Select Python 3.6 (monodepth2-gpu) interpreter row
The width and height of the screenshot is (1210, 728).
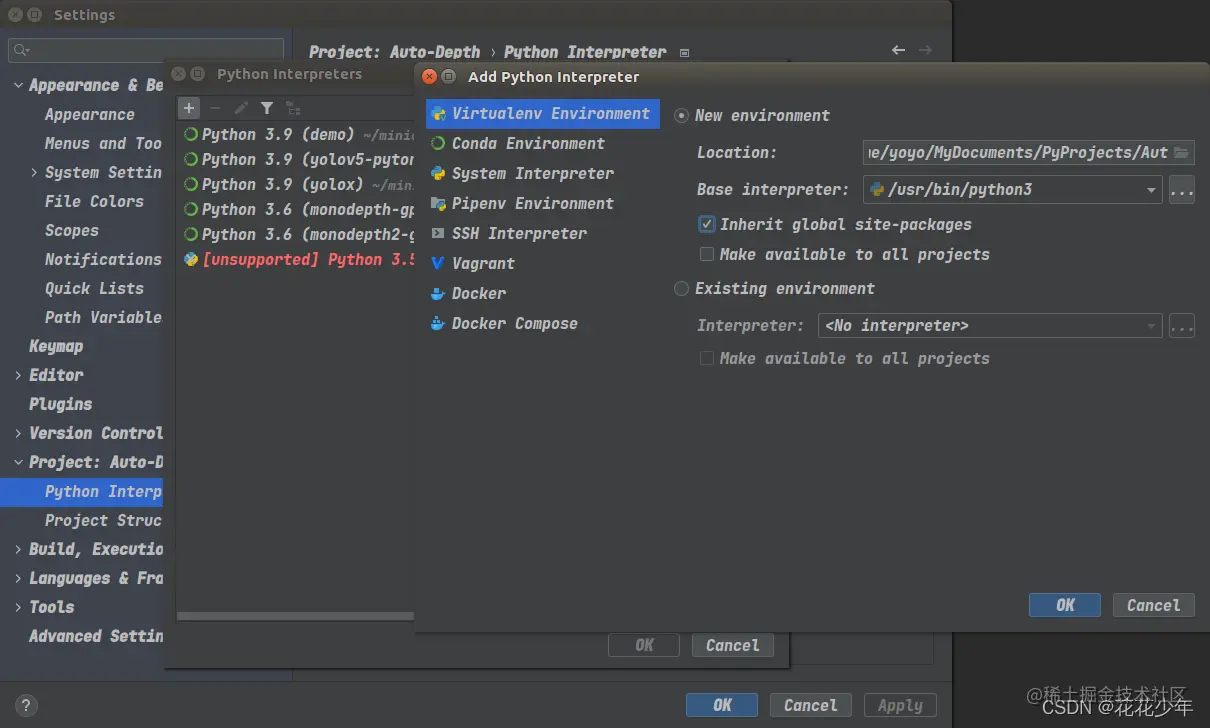point(297,234)
